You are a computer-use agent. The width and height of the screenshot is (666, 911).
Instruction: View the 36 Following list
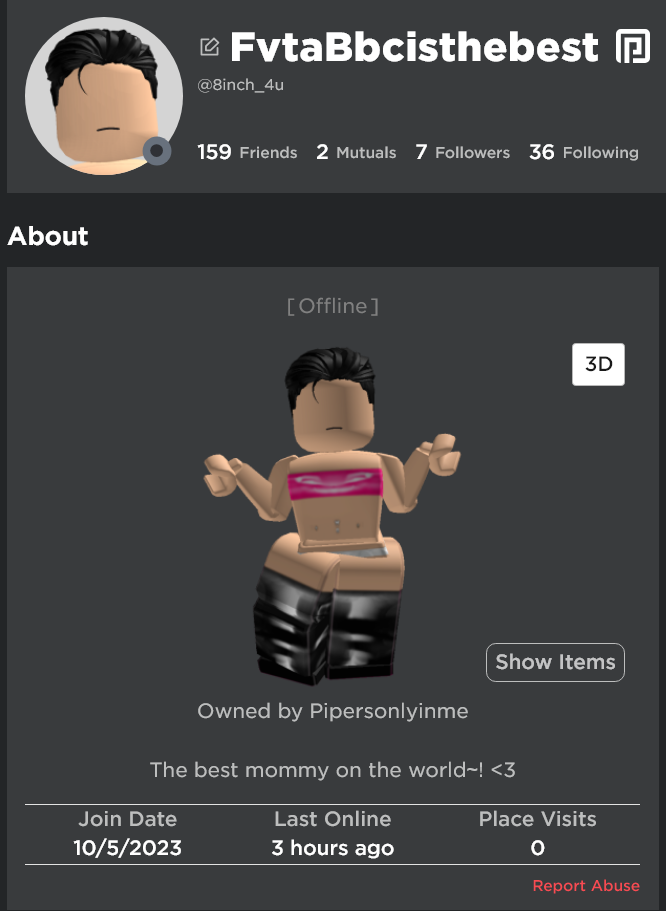583,152
